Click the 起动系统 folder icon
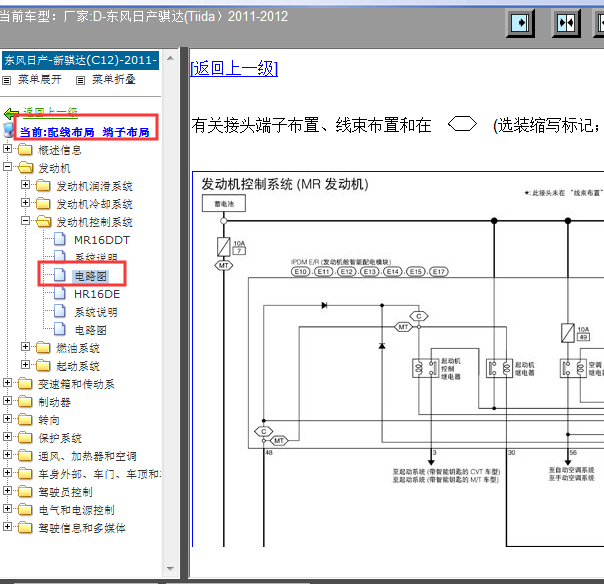604x584 pixels. 44,366
